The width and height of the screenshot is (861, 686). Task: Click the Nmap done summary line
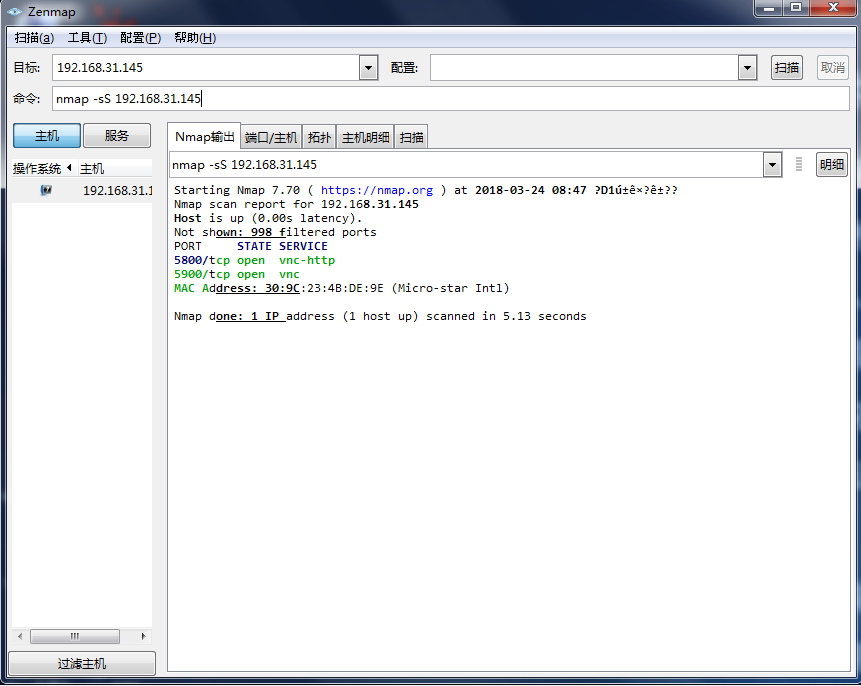click(380, 316)
